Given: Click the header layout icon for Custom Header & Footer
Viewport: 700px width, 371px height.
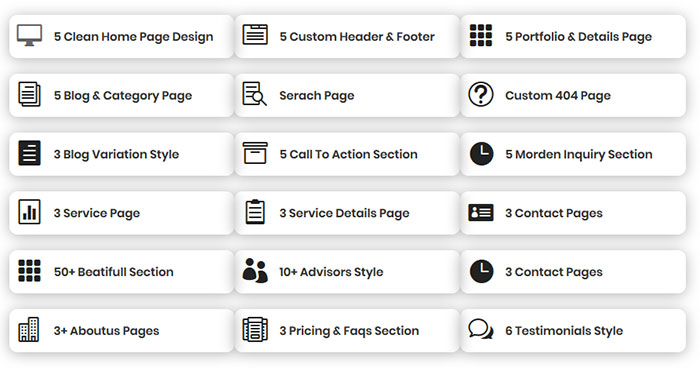Looking at the screenshot, I should 255,35.
